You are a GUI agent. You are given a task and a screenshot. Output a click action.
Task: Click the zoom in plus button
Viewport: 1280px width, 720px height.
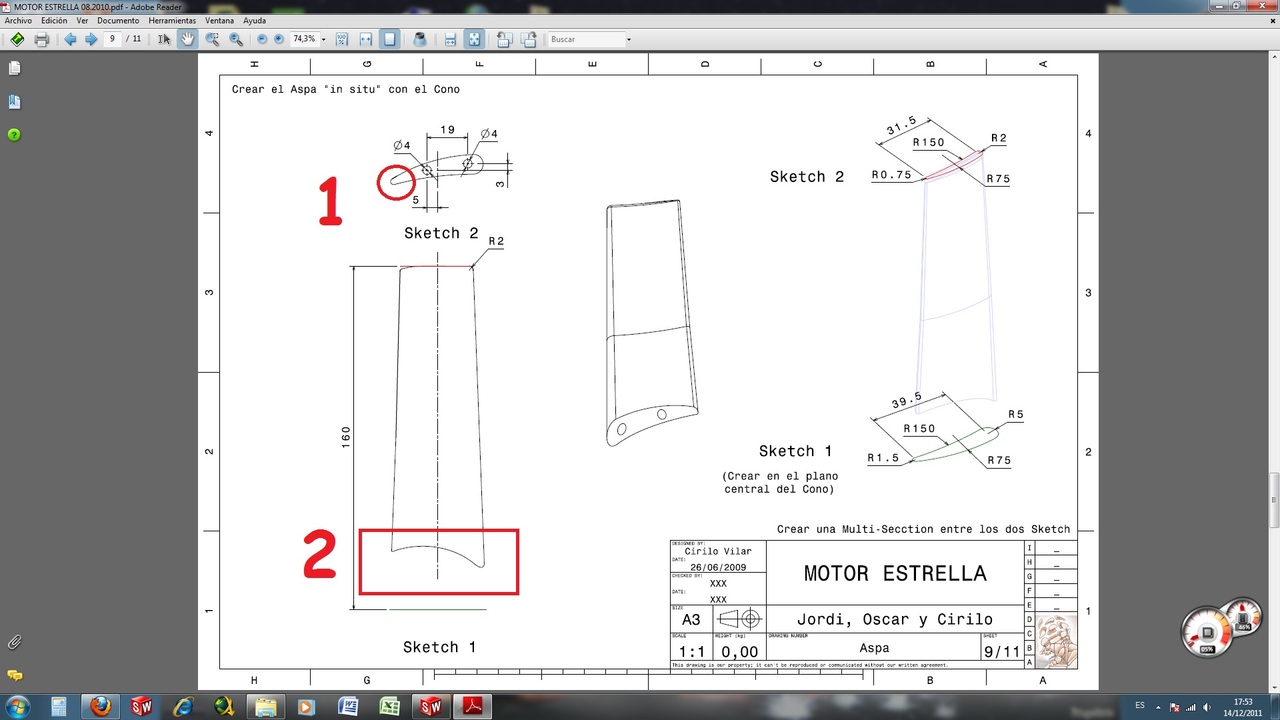click(x=279, y=39)
